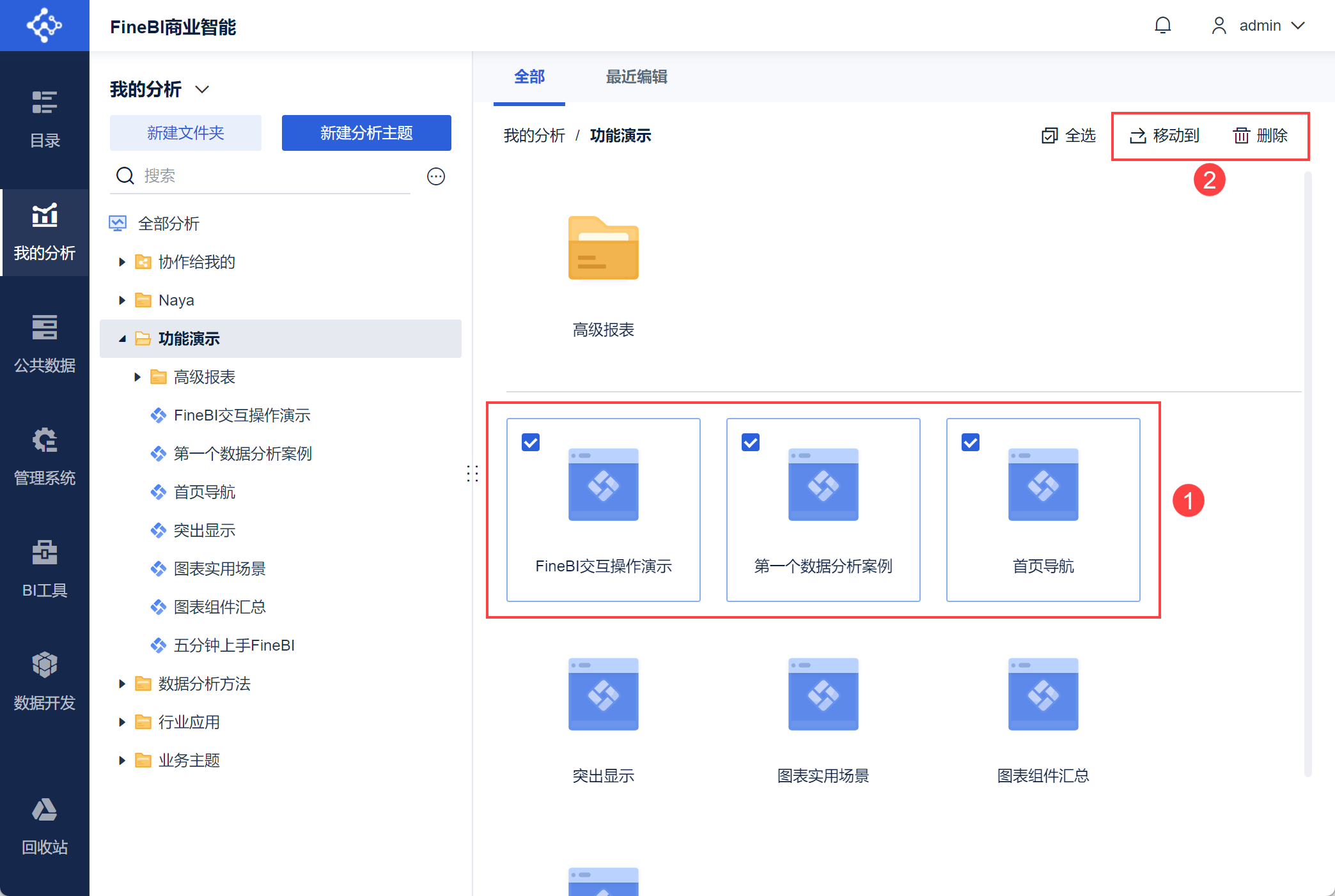
Task: Open 回收站 recycle bin in the sidebar
Action: click(45, 827)
